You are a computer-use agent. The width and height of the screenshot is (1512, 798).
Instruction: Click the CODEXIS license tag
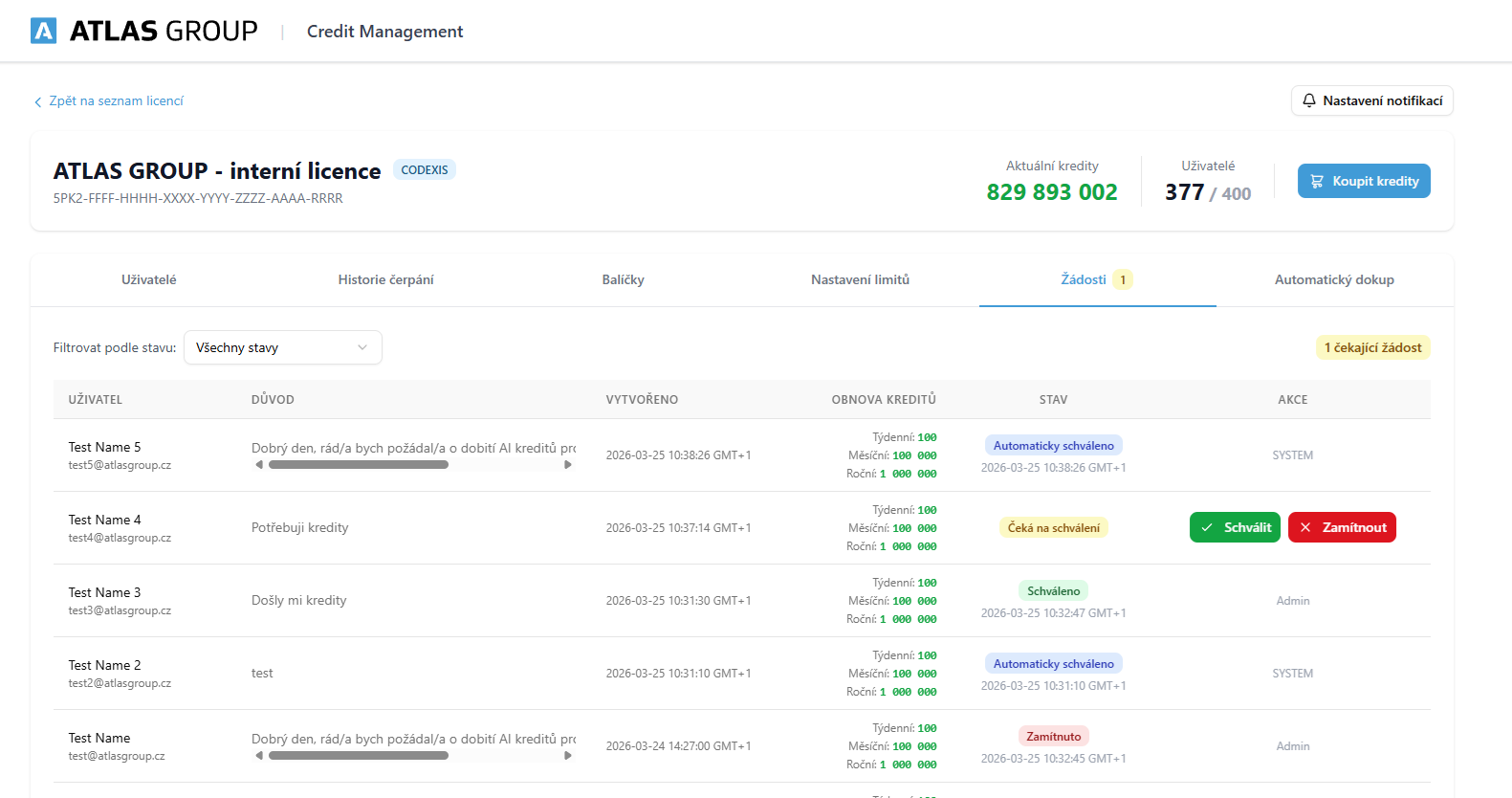coord(425,169)
